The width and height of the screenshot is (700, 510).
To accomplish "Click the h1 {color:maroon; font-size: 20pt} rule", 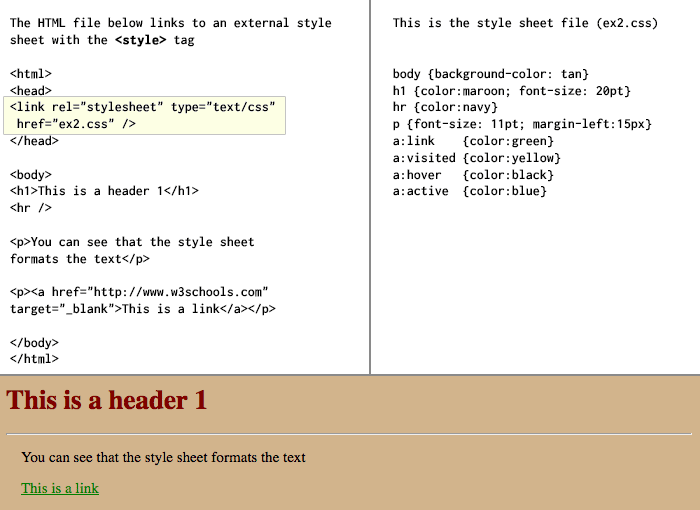I will pyautogui.click(x=512, y=91).
